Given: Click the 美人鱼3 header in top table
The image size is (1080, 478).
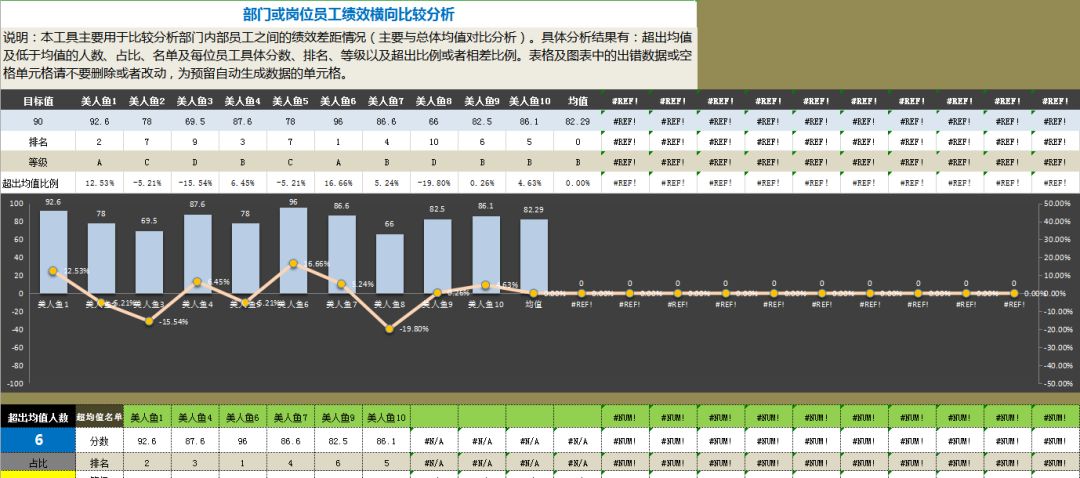Looking at the screenshot, I should tap(195, 101).
